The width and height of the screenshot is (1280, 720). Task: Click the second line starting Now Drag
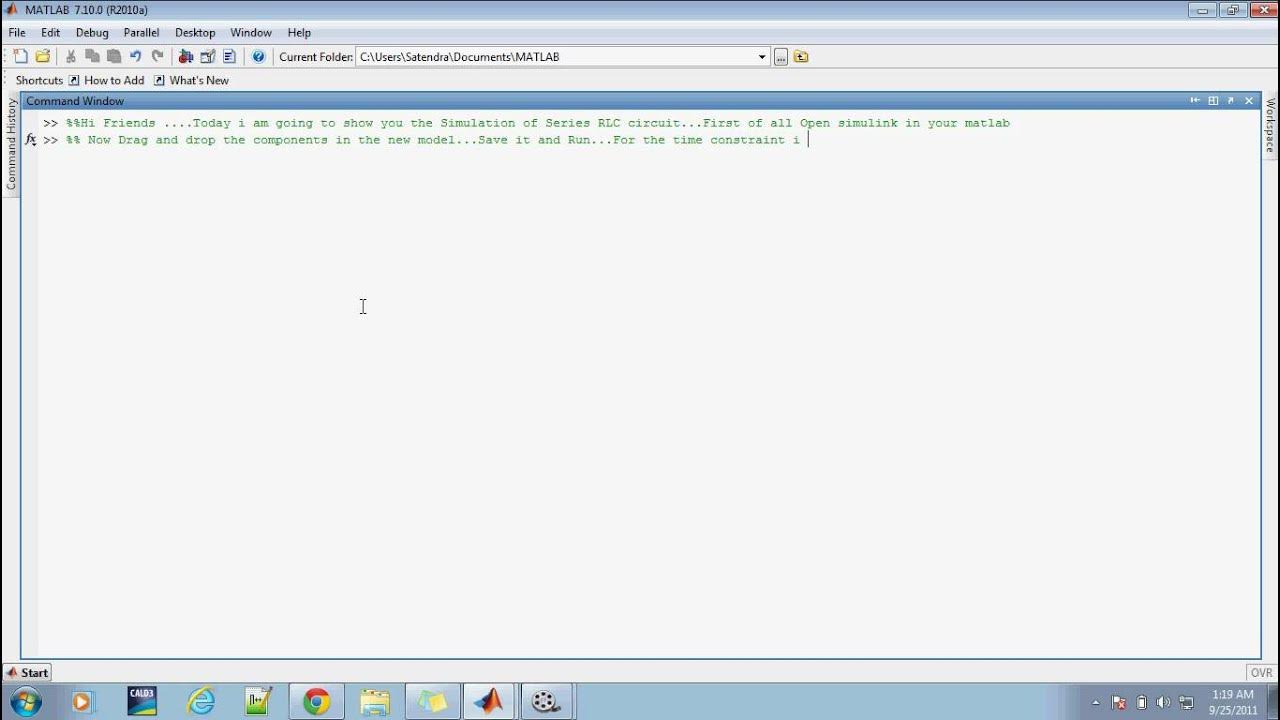point(433,140)
